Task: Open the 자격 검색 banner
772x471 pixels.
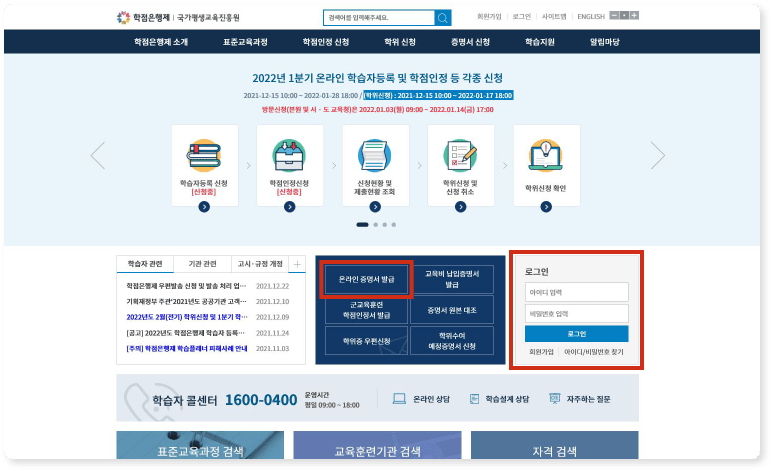Action: pyautogui.click(x=554, y=445)
